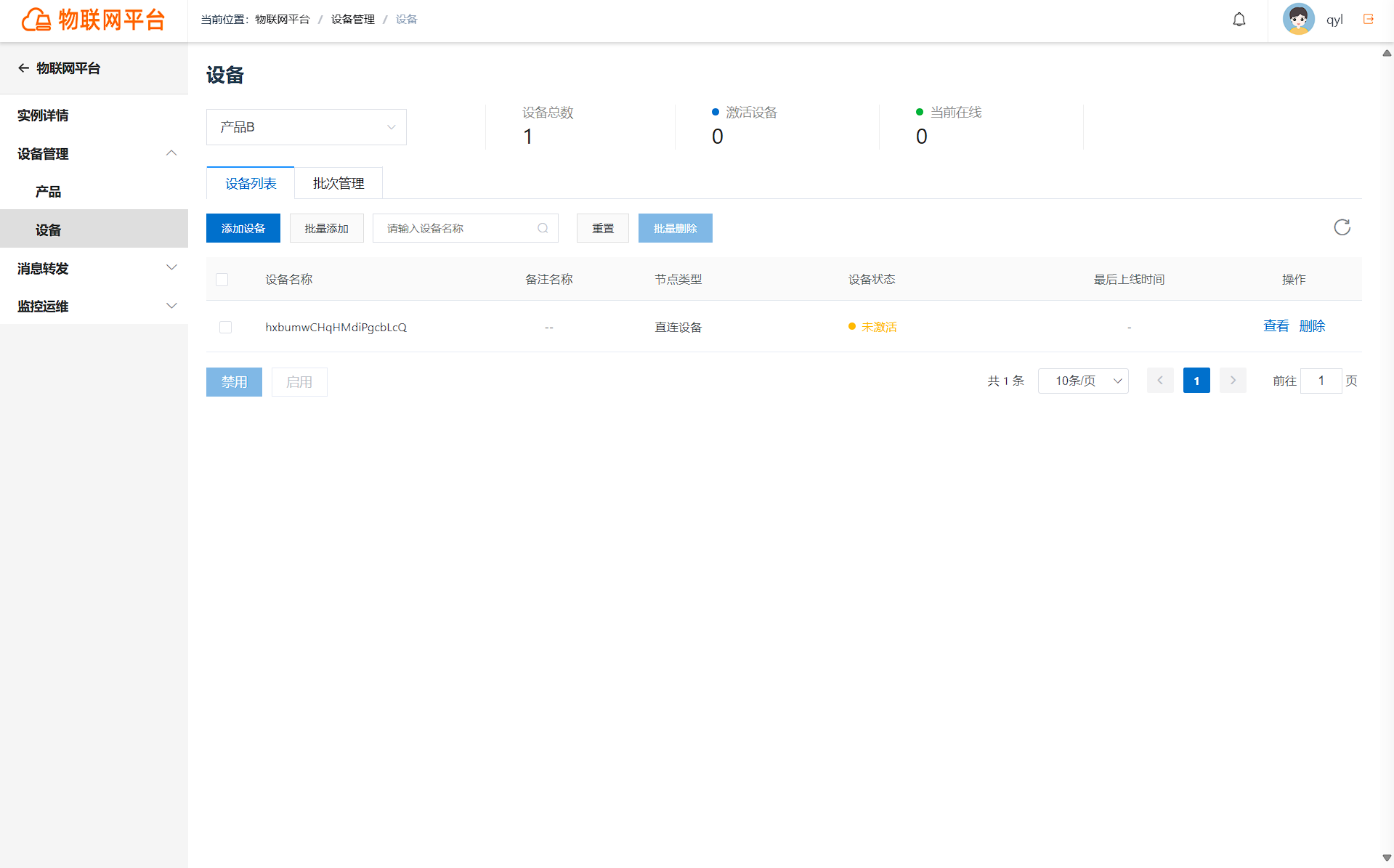Screen dimensions: 1394x868
Task: Click the 重置 button
Action: pos(603,228)
